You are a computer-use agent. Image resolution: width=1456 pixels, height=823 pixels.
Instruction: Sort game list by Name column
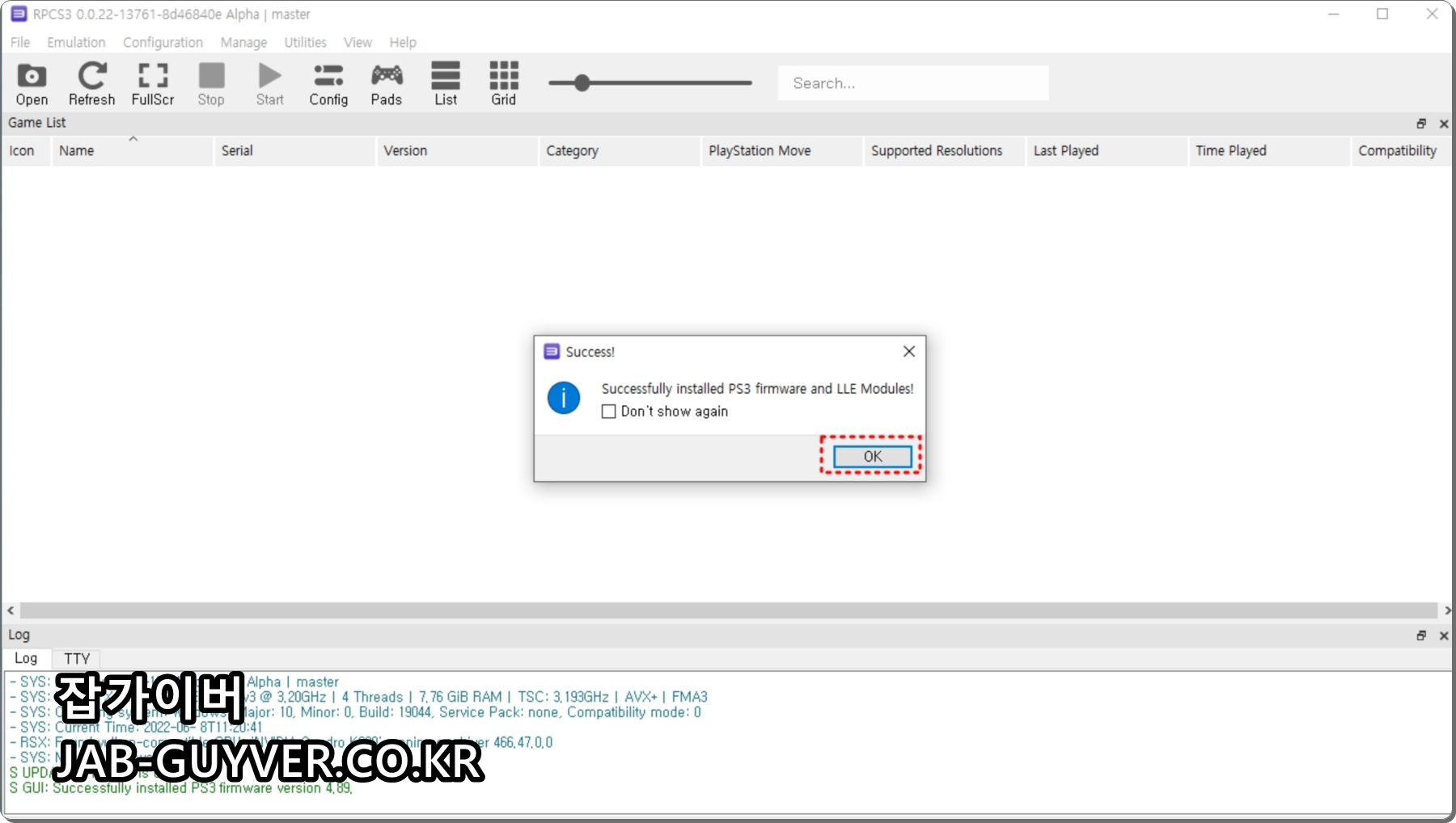coord(133,151)
